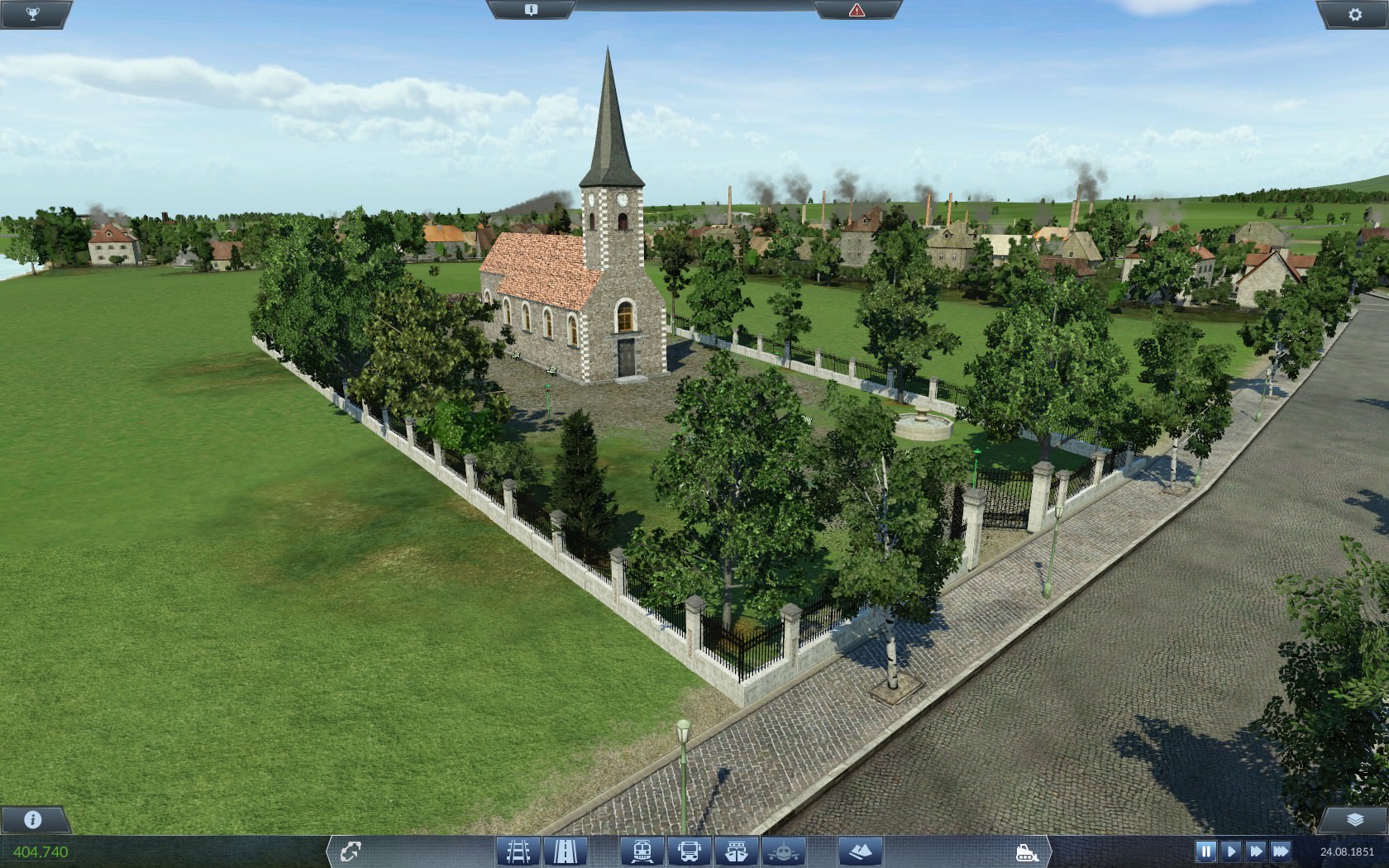Click the date 24.08.1851
1389x868 pixels.
pyautogui.click(x=1347, y=851)
